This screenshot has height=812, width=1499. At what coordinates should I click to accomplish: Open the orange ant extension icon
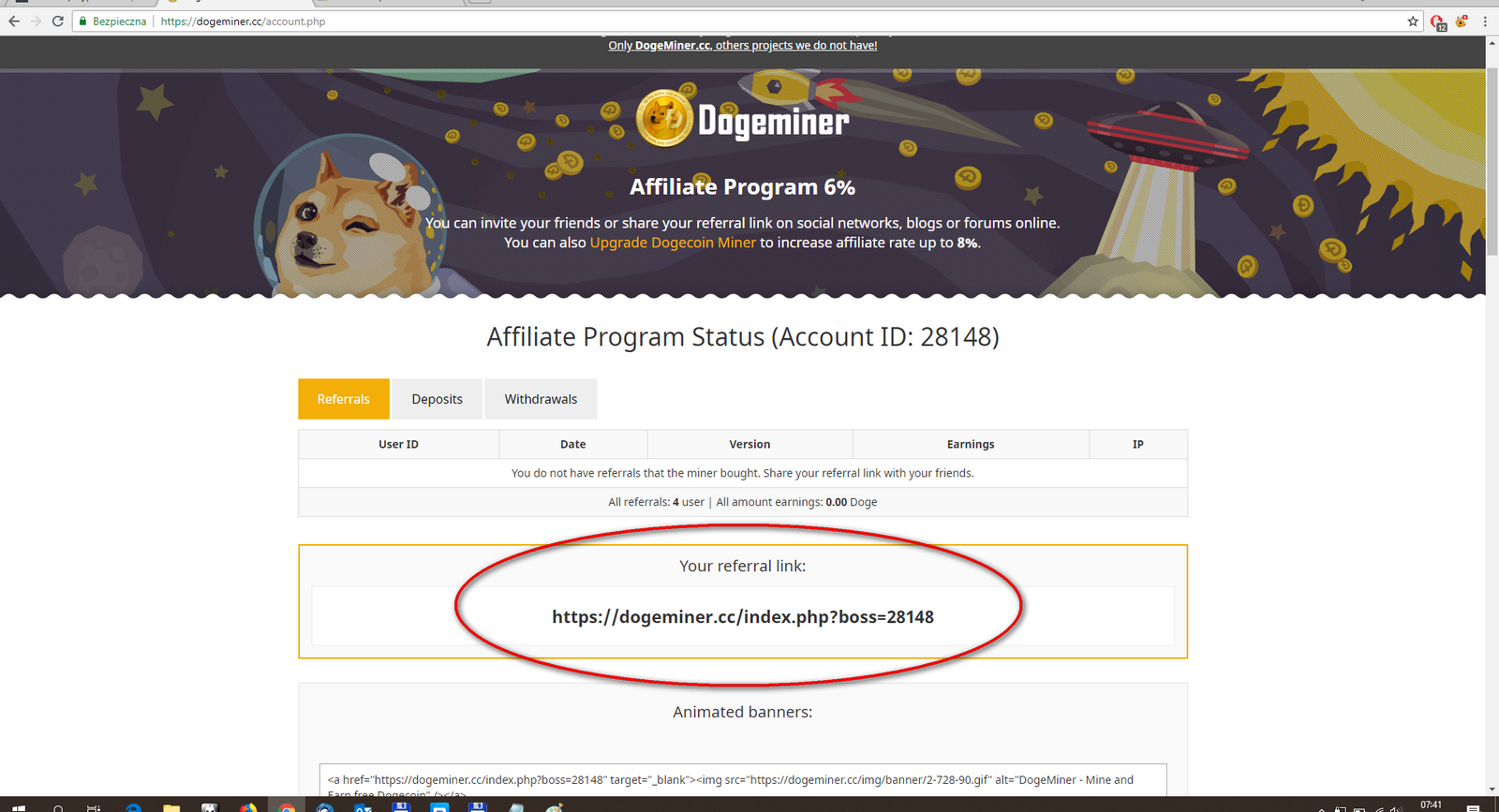[x=1462, y=21]
